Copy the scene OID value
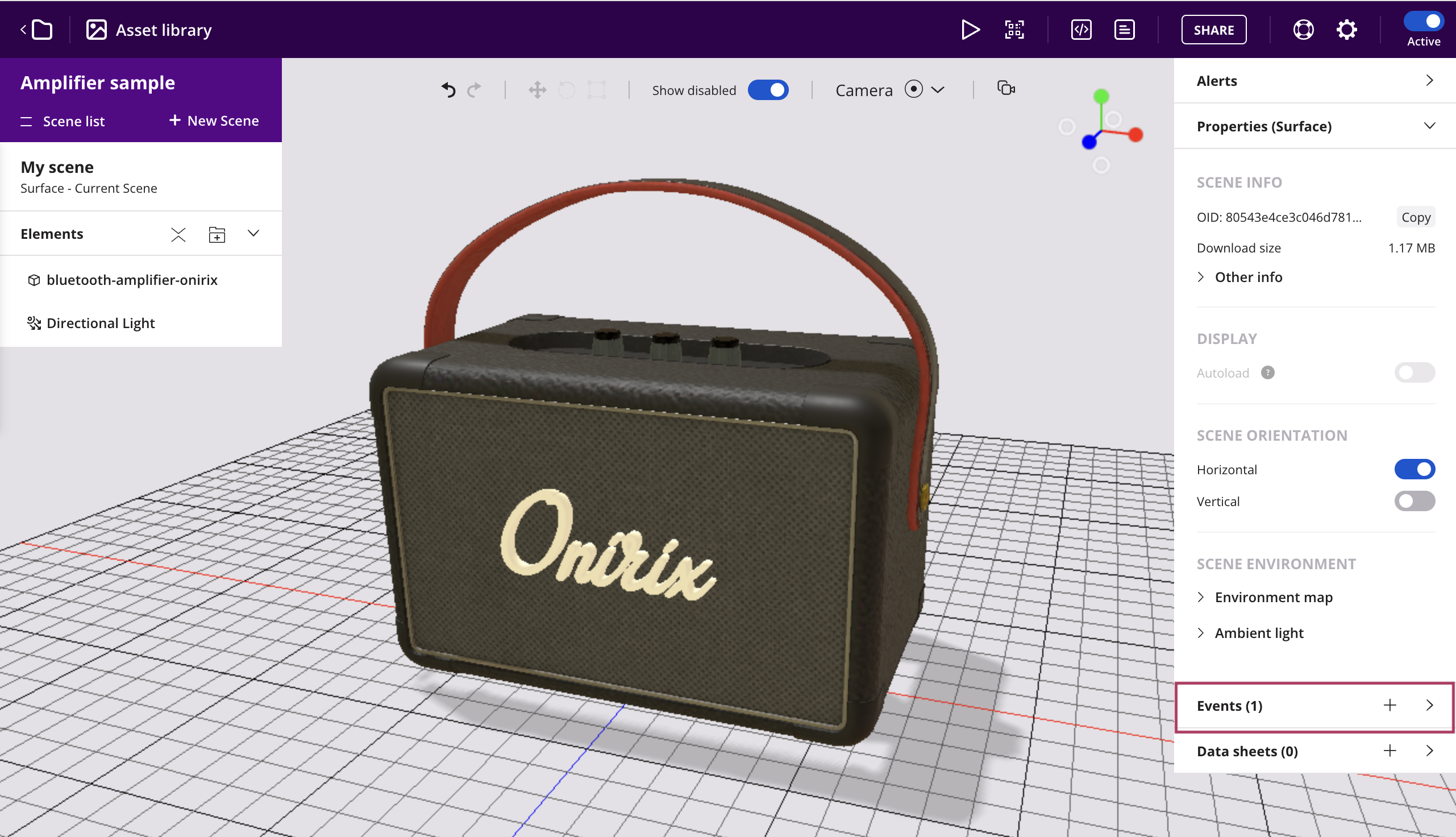 [x=1415, y=218]
